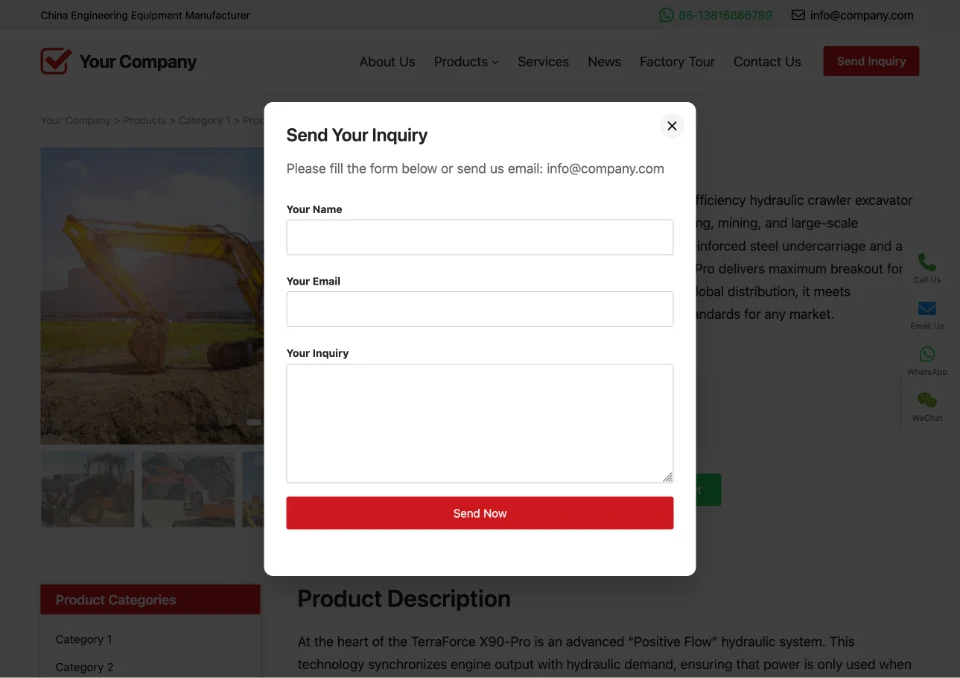Click into the Your Email field
The width and height of the screenshot is (960, 678).
point(480,309)
